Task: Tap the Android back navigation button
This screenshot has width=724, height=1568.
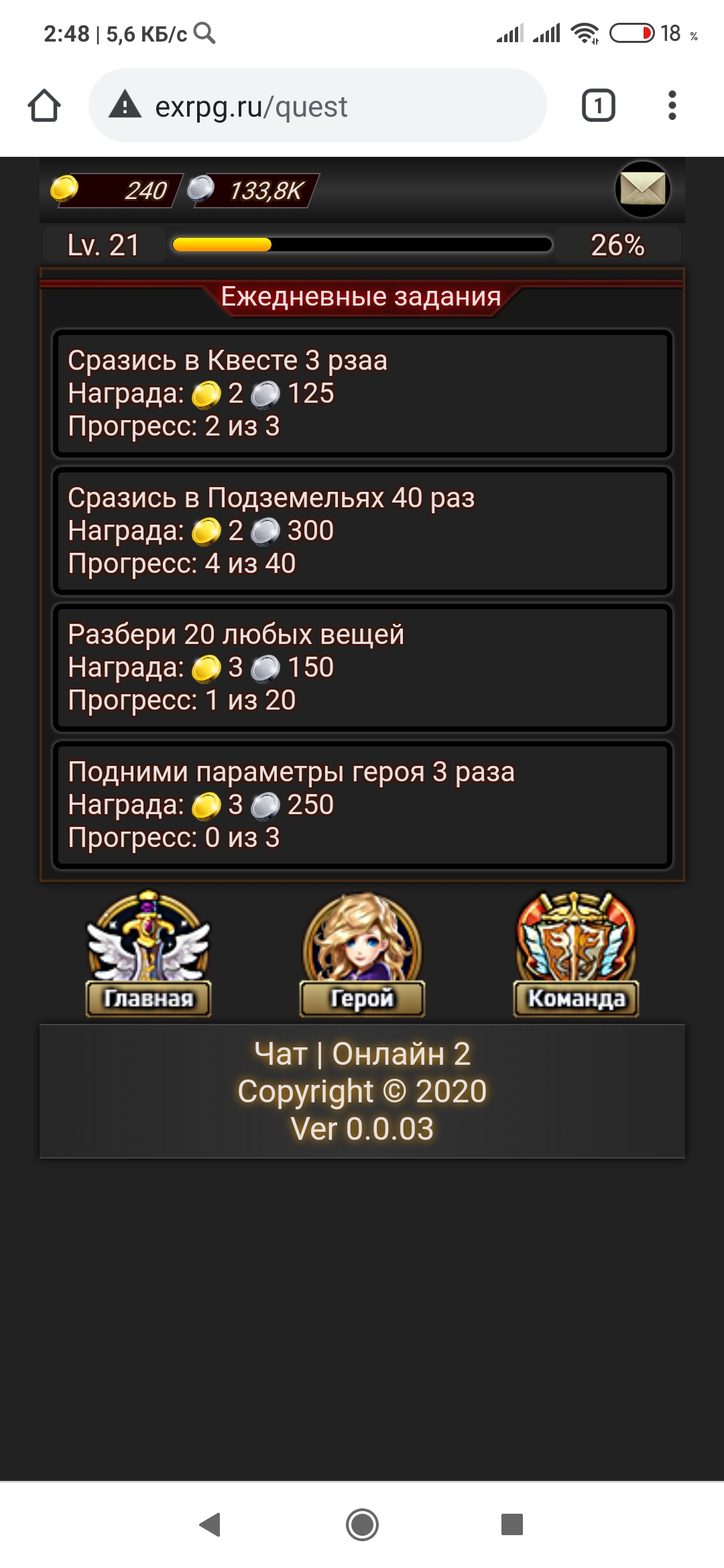Action: (x=210, y=1524)
